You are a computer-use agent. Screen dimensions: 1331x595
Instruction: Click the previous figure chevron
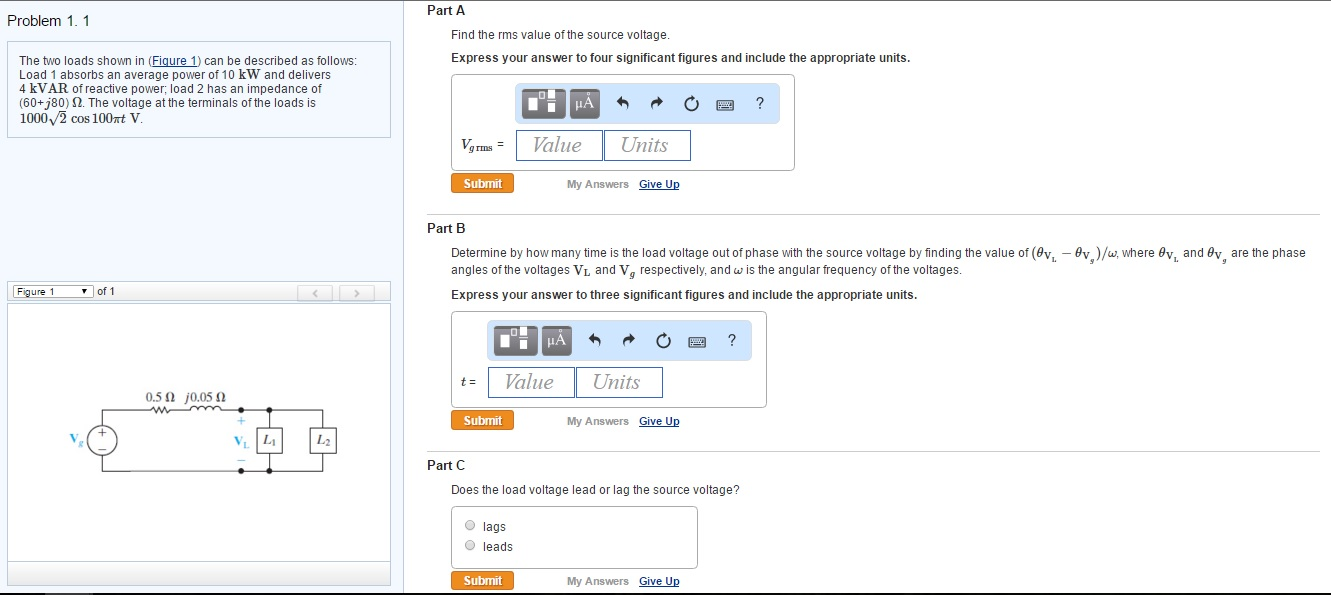pyautogui.click(x=315, y=290)
